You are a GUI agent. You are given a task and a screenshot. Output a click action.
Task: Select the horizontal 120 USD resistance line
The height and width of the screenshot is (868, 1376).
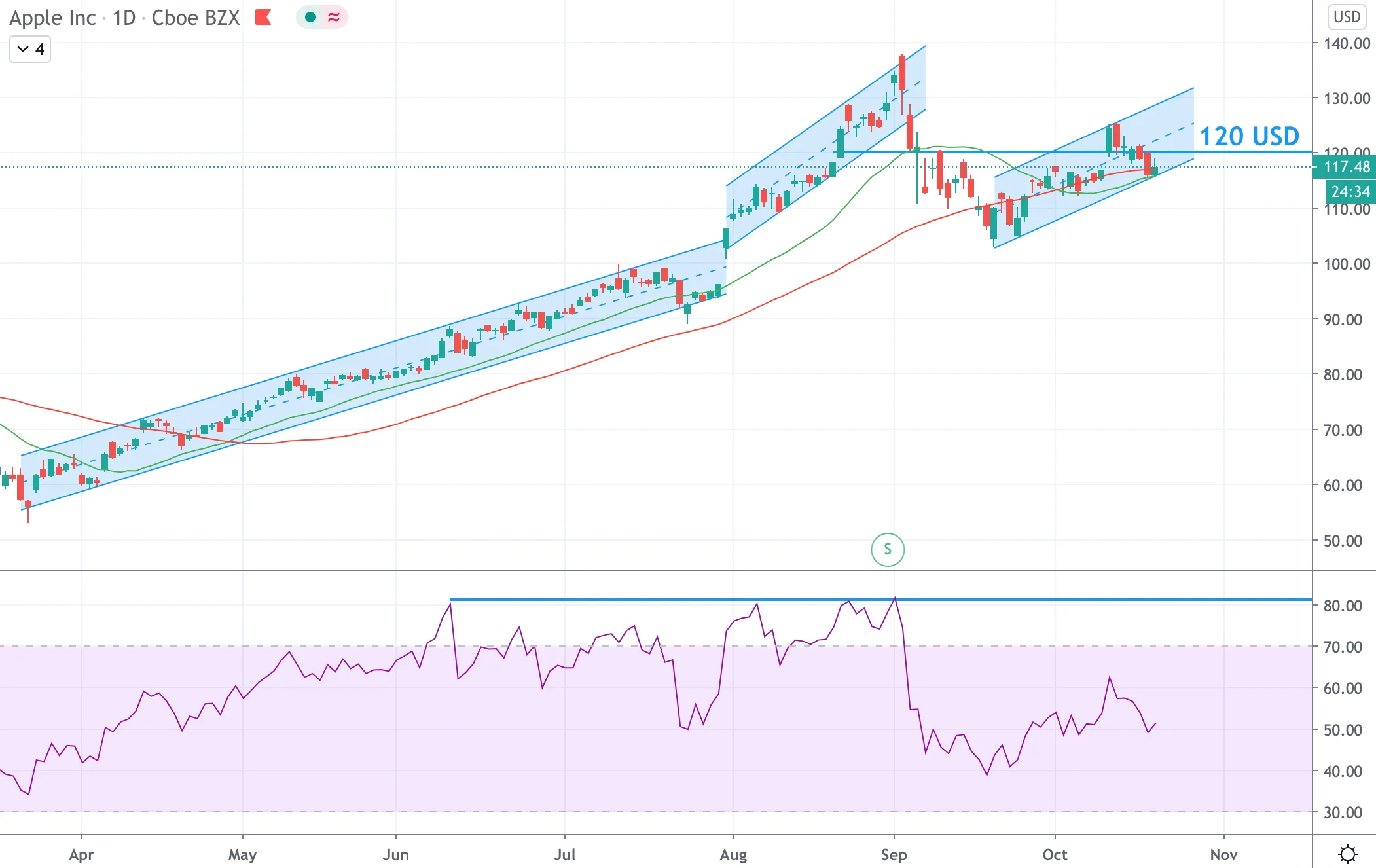click(1074, 152)
